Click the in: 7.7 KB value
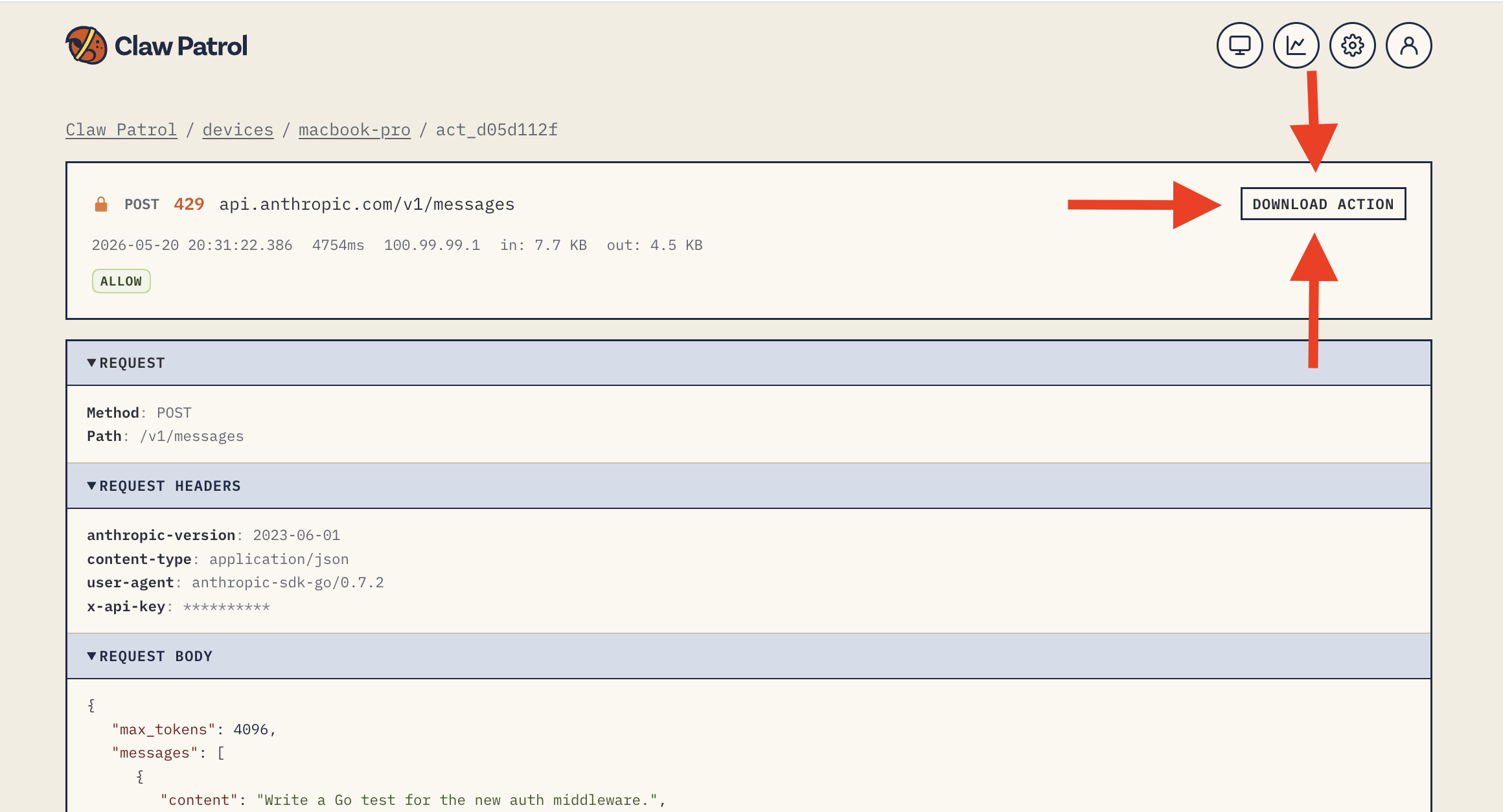 click(544, 245)
